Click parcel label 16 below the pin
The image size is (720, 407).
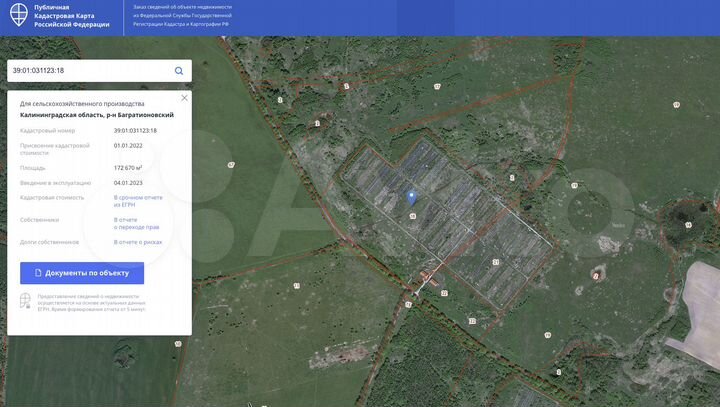[412, 216]
